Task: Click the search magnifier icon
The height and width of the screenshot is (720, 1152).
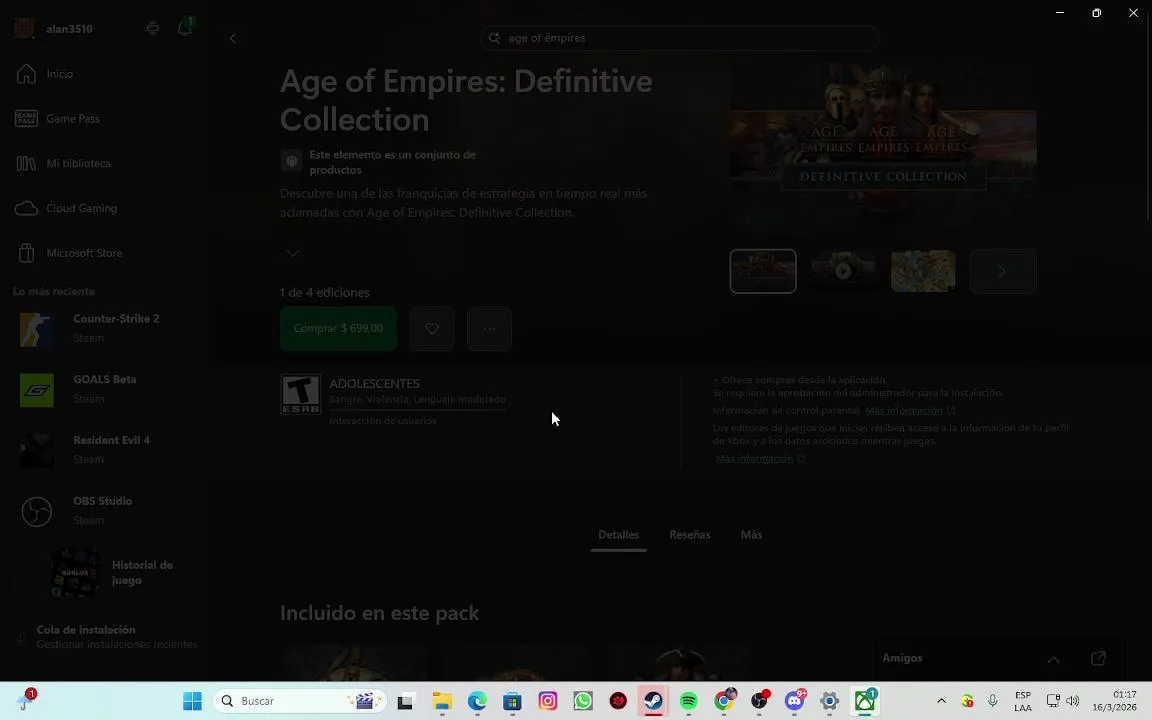Action: tap(494, 38)
